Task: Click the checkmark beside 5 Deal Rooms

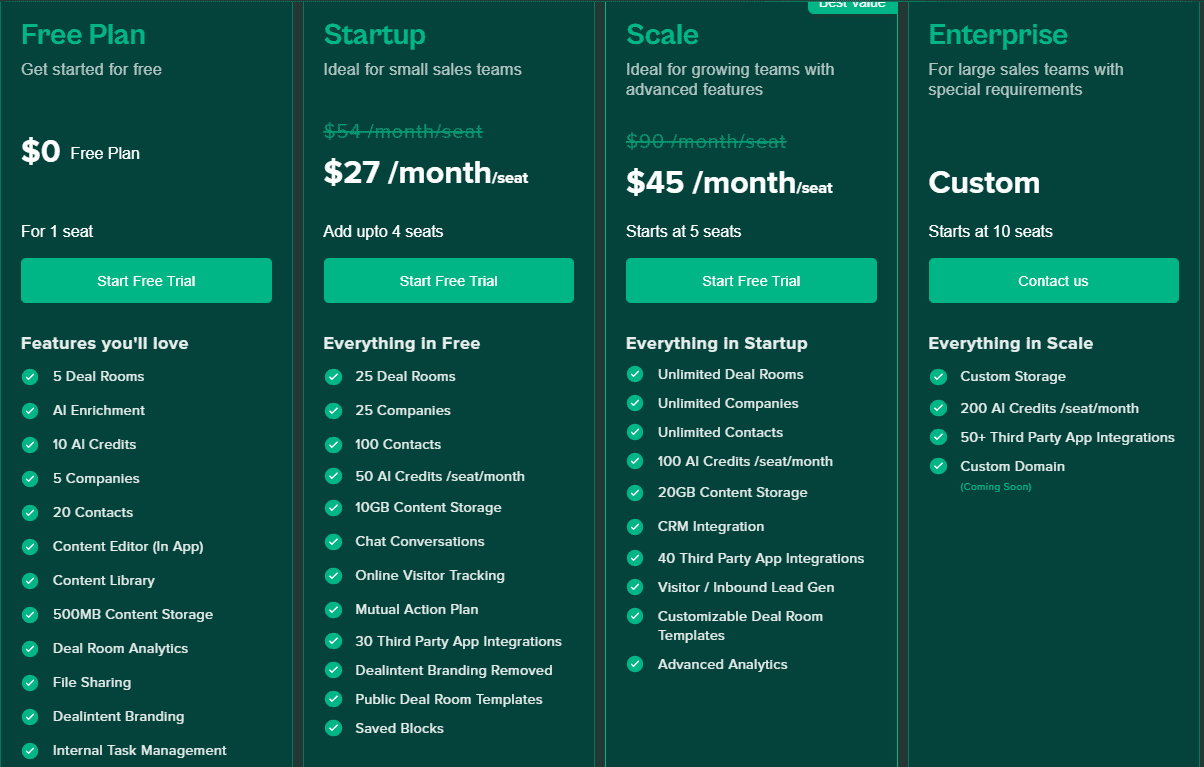Action: [x=30, y=377]
